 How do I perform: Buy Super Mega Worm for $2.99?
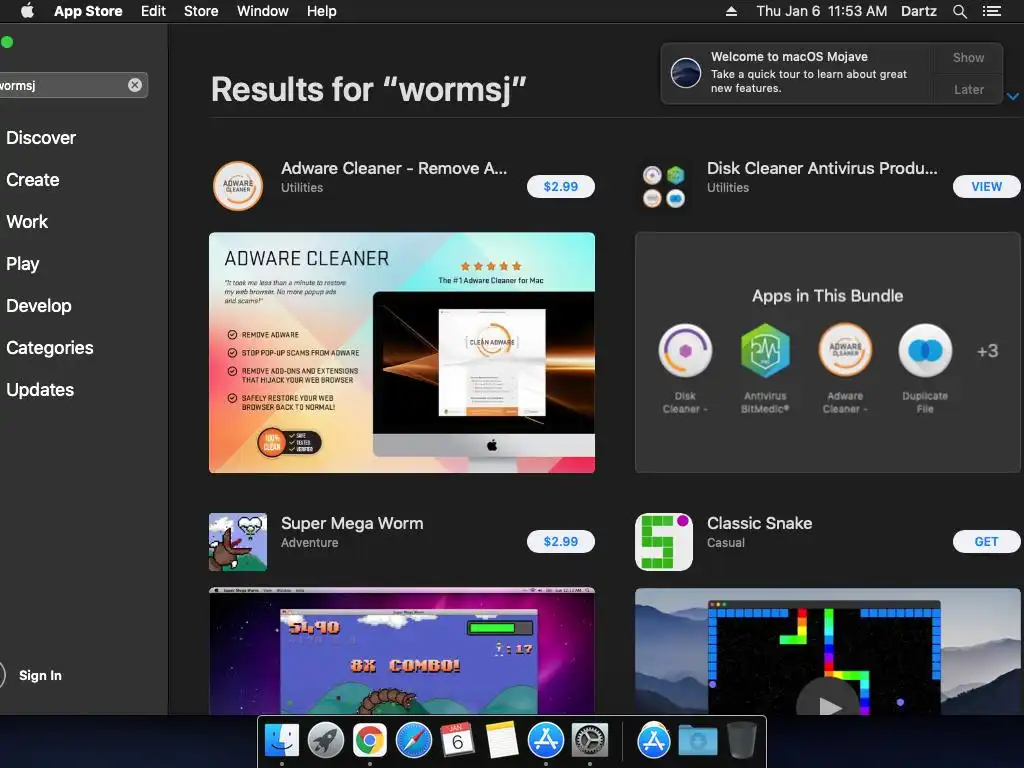tap(561, 541)
